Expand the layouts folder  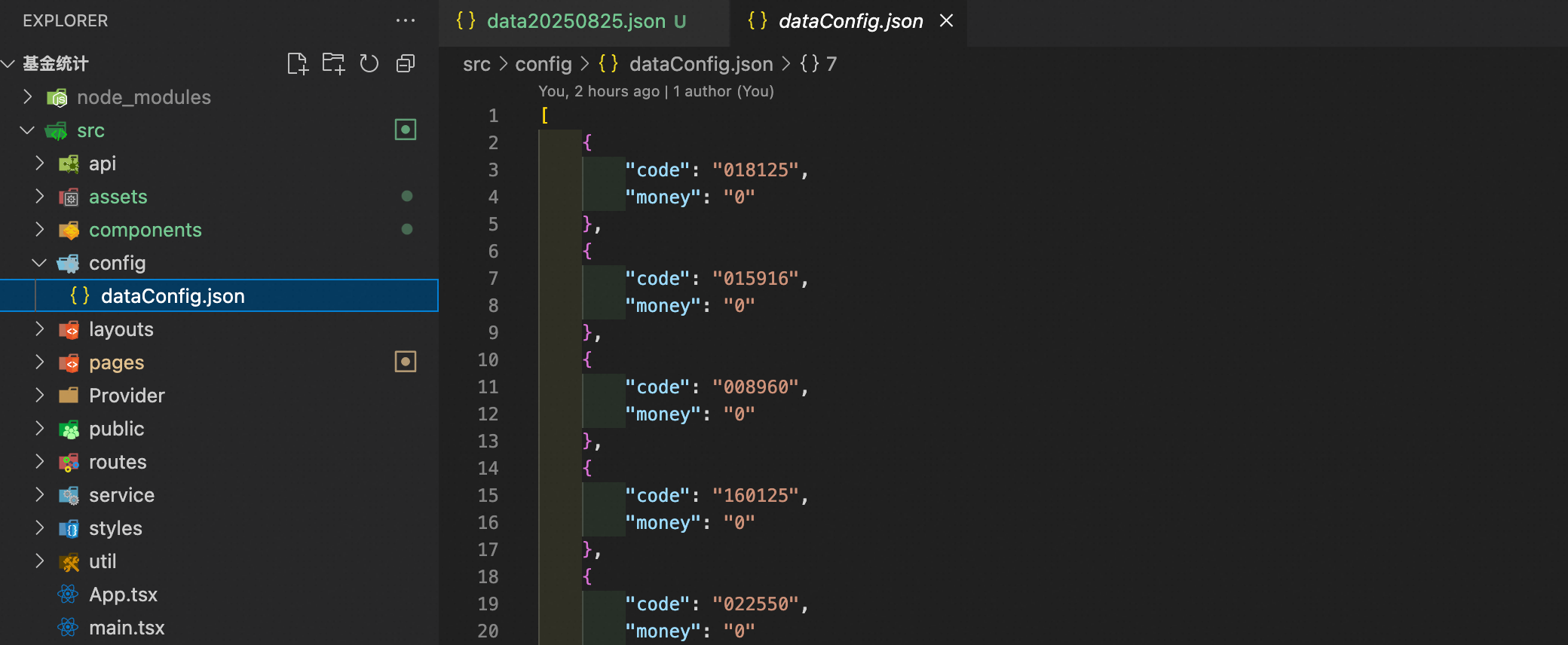[x=40, y=329]
